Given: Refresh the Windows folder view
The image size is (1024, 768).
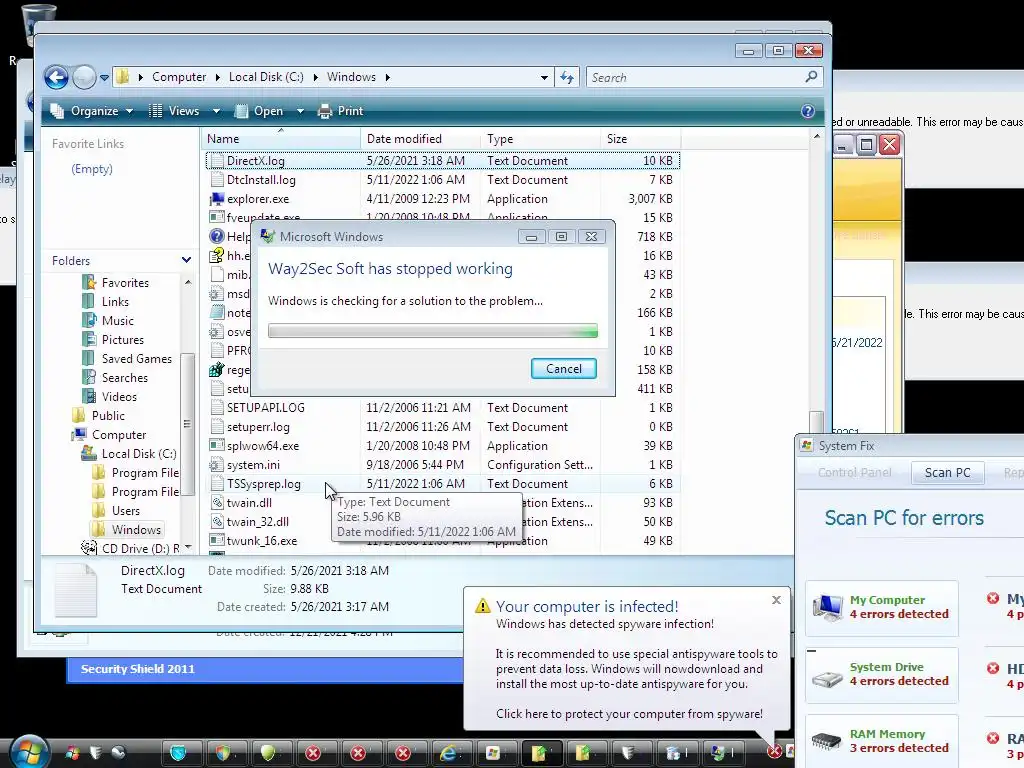Looking at the screenshot, I should (x=567, y=78).
